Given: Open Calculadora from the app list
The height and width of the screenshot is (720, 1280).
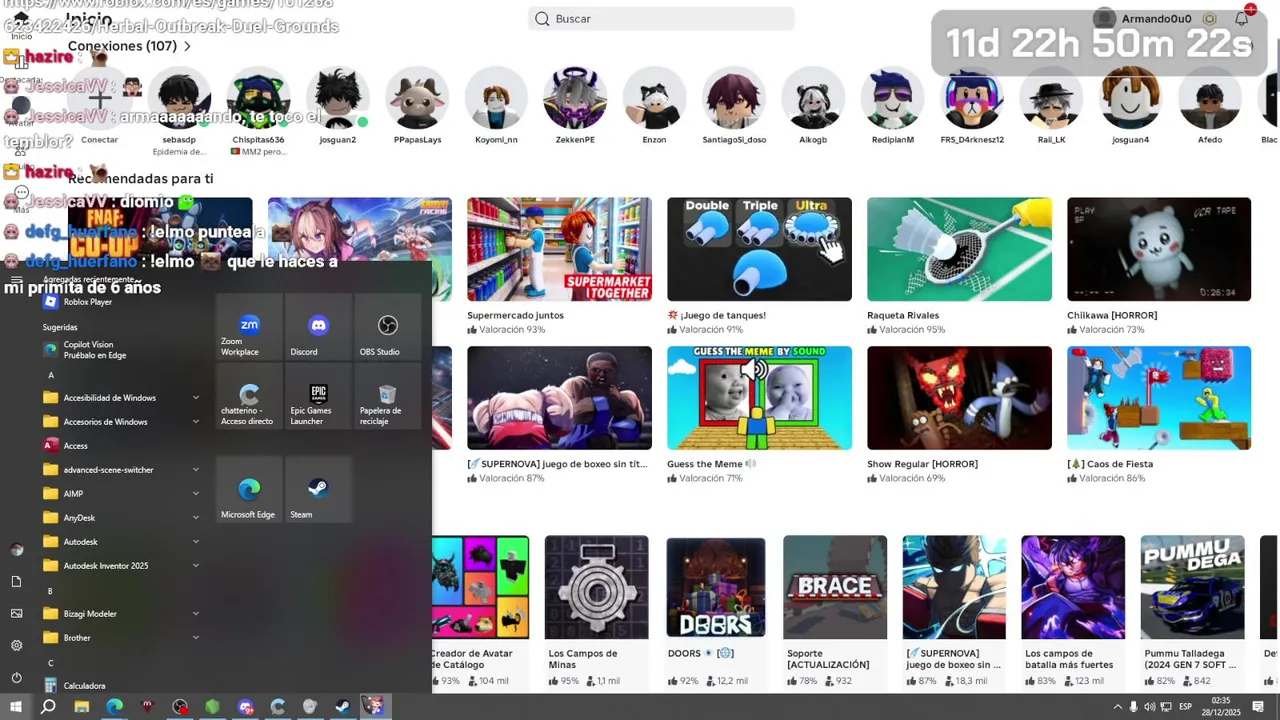Looking at the screenshot, I should point(120,686).
